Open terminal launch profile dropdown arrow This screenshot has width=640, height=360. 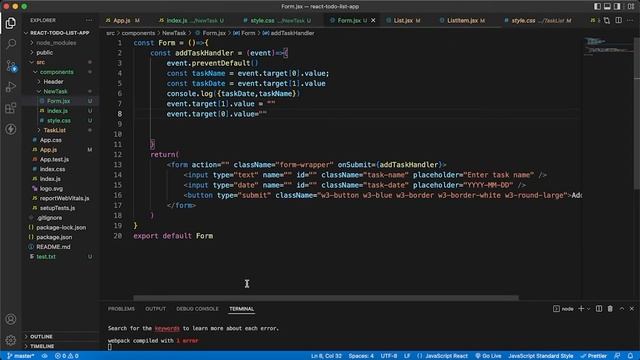tap(589, 309)
